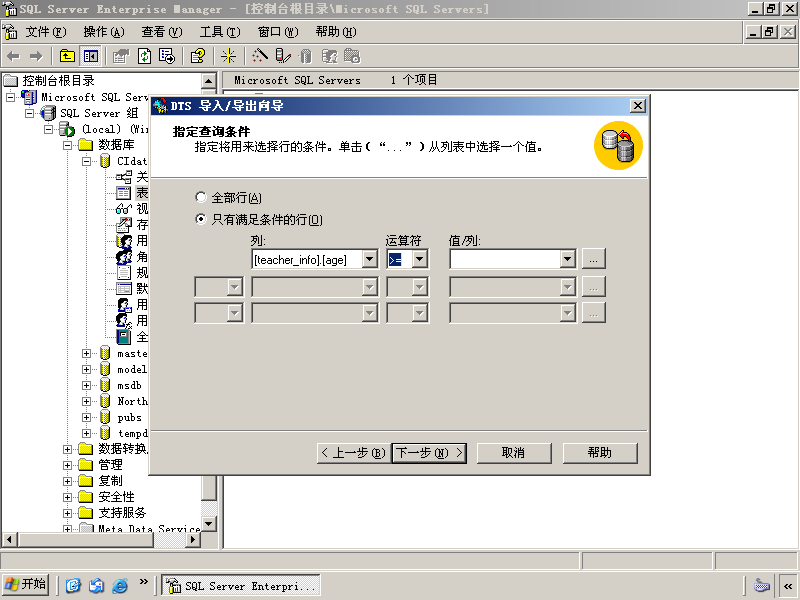Viewport: 800px width, 600px height.
Task: Open the Windows 开始 Start button
Action: click(x=26, y=585)
